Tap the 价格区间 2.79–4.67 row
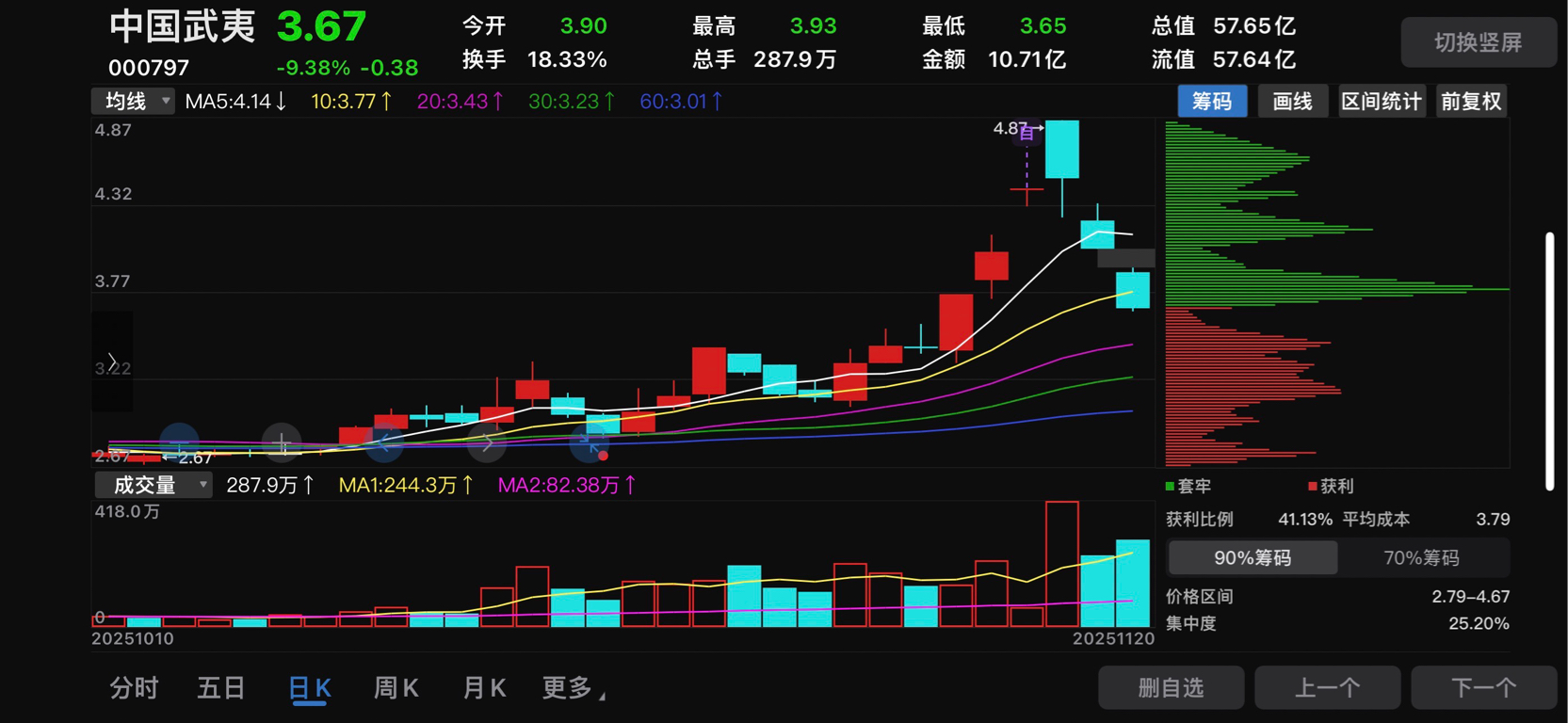Image resolution: width=1568 pixels, height=723 pixels. (x=1338, y=596)
